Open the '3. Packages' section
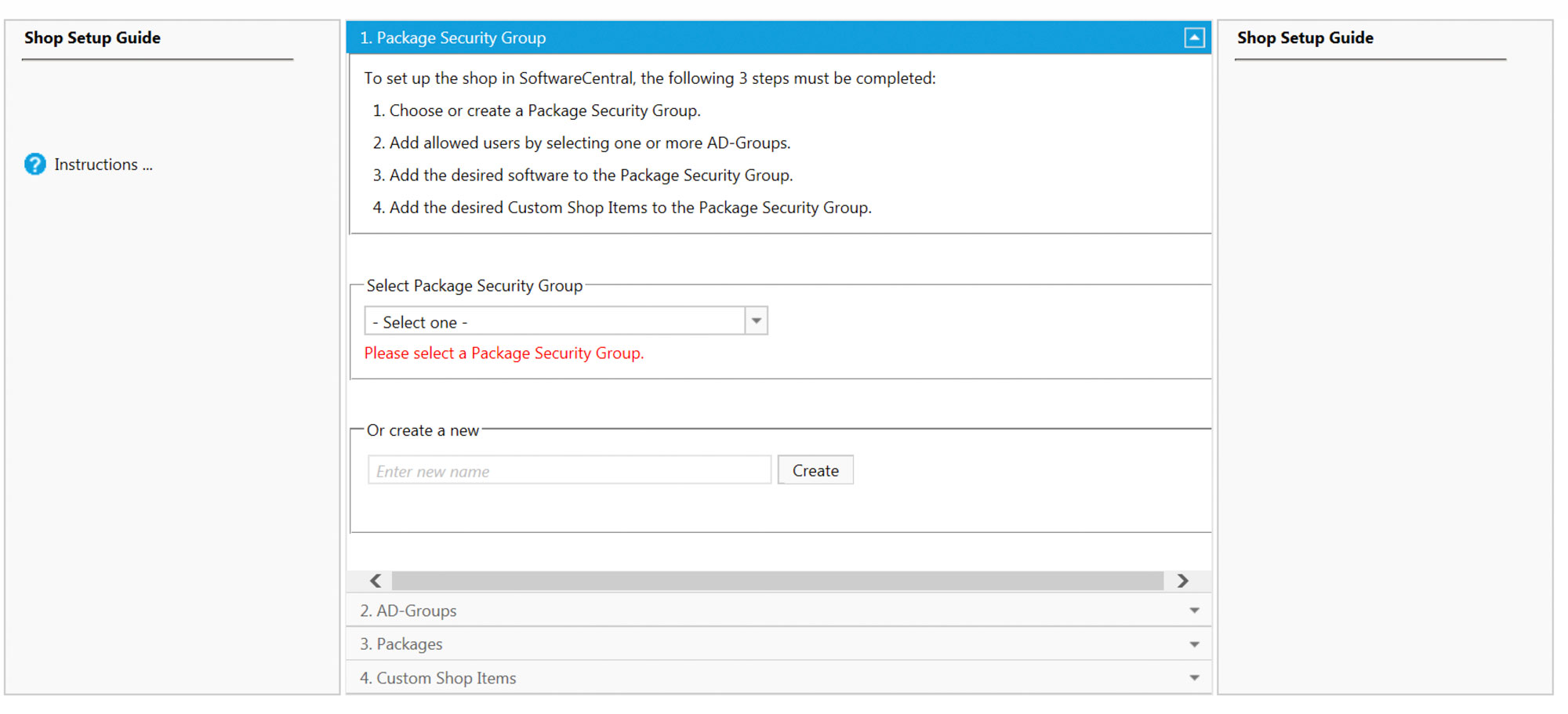1568x714 pixels. point(779,644)
